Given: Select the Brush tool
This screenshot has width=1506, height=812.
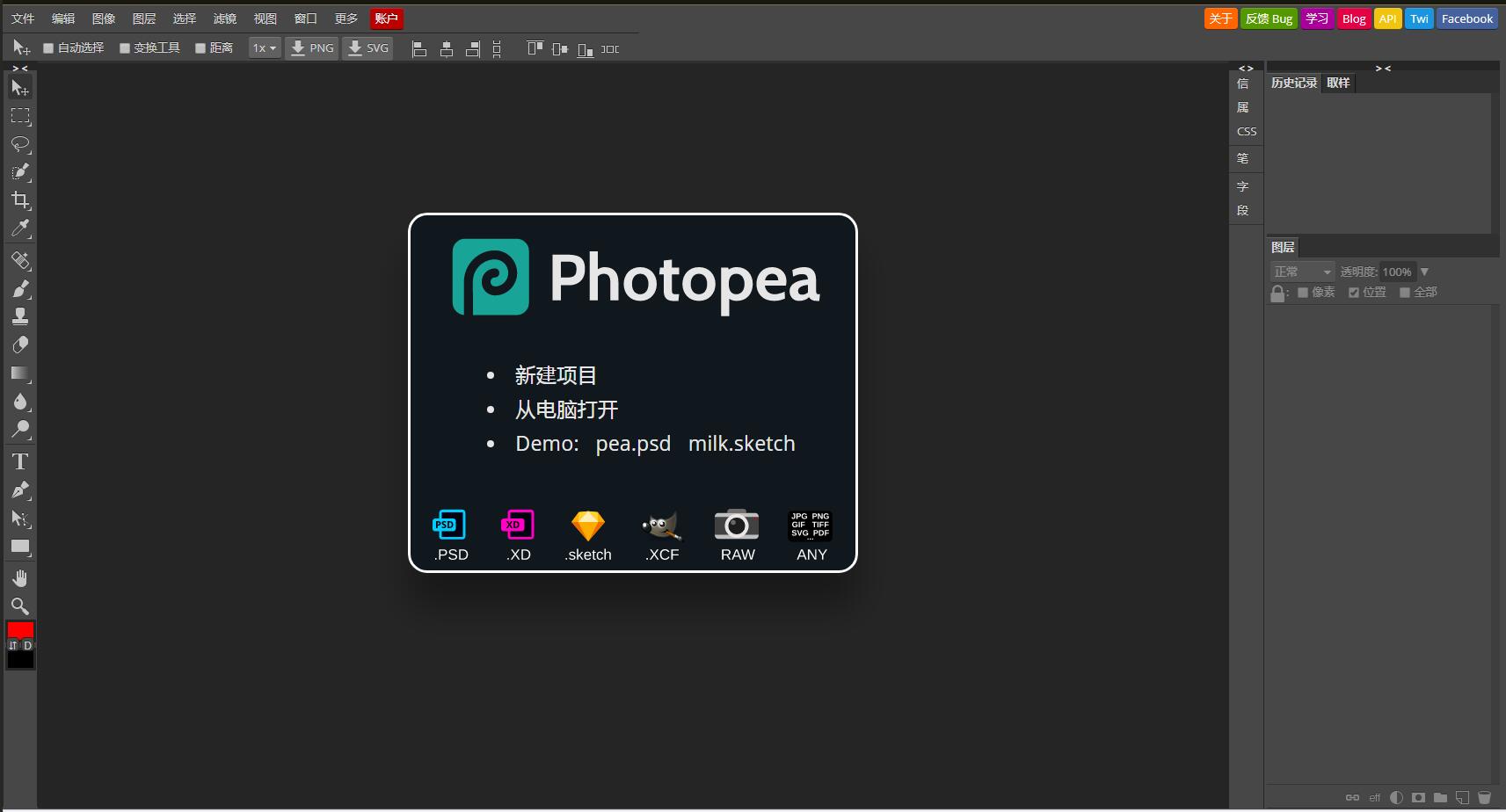Looking at the screenshot, I should click(19, 288).
